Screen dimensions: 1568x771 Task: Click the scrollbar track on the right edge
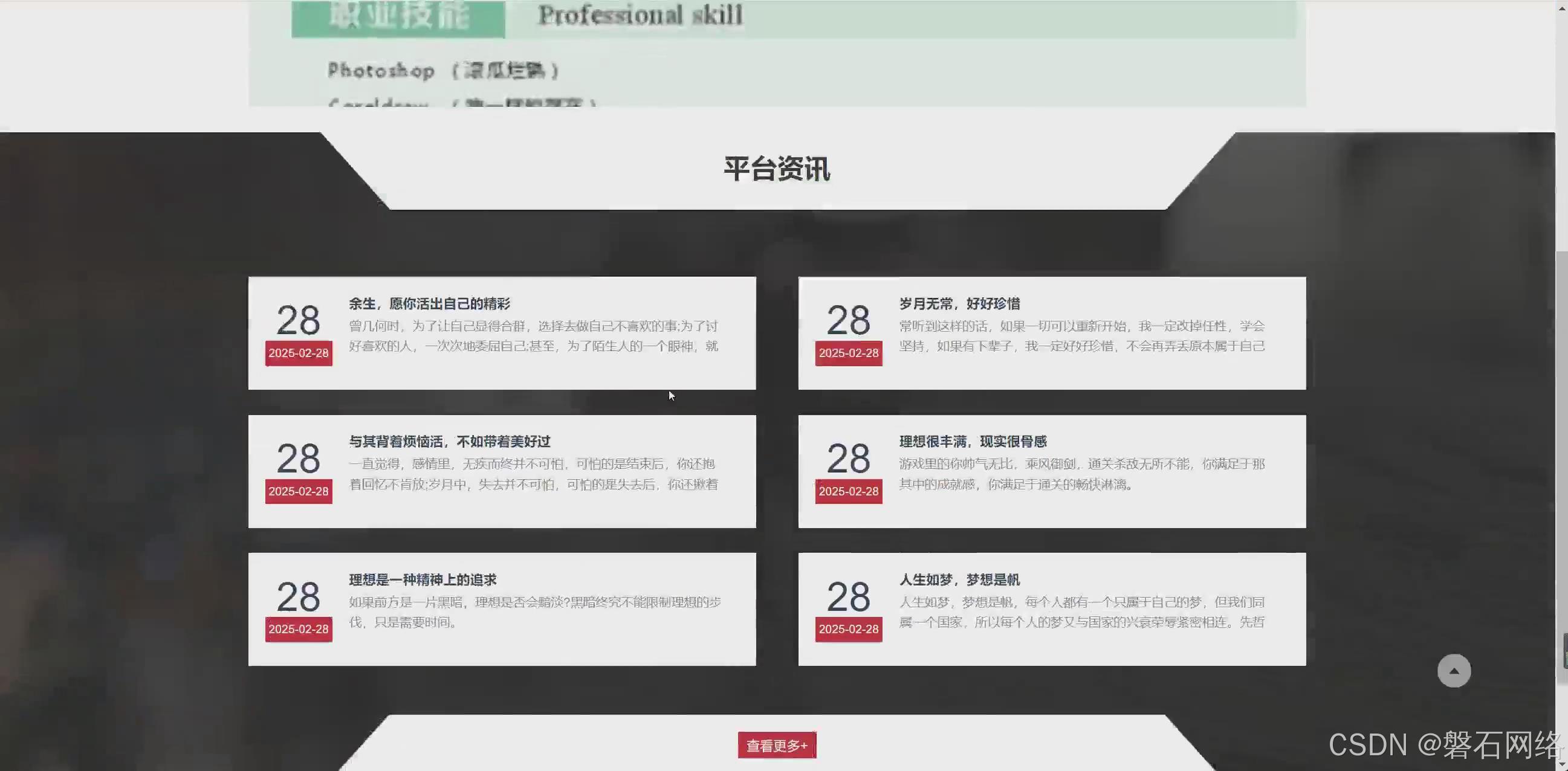pyautogui.click(x=1561, y=365)
